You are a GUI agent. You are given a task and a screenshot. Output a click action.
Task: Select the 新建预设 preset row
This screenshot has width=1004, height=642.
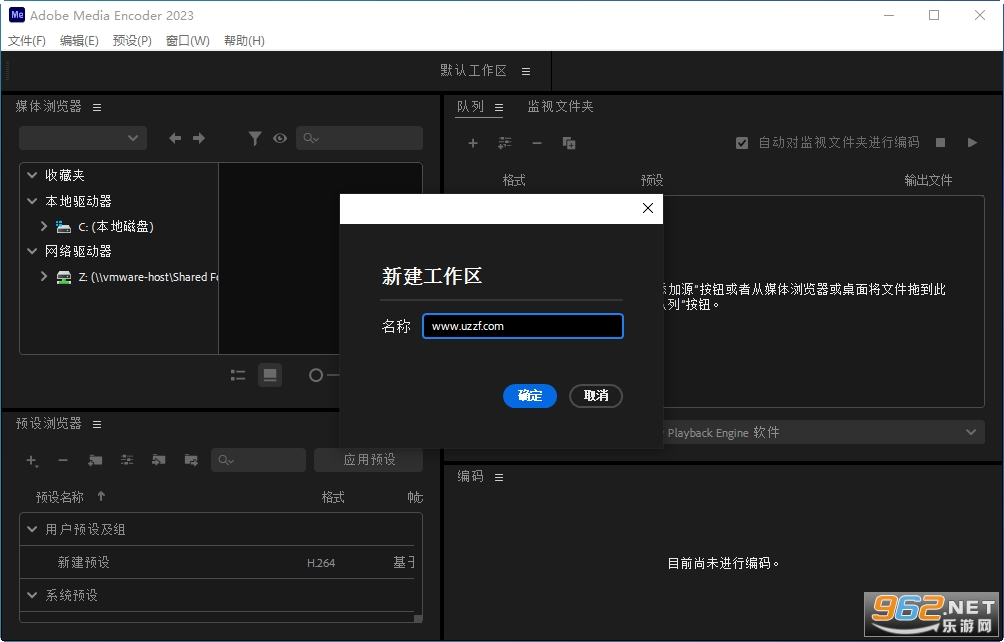(218, 563)
